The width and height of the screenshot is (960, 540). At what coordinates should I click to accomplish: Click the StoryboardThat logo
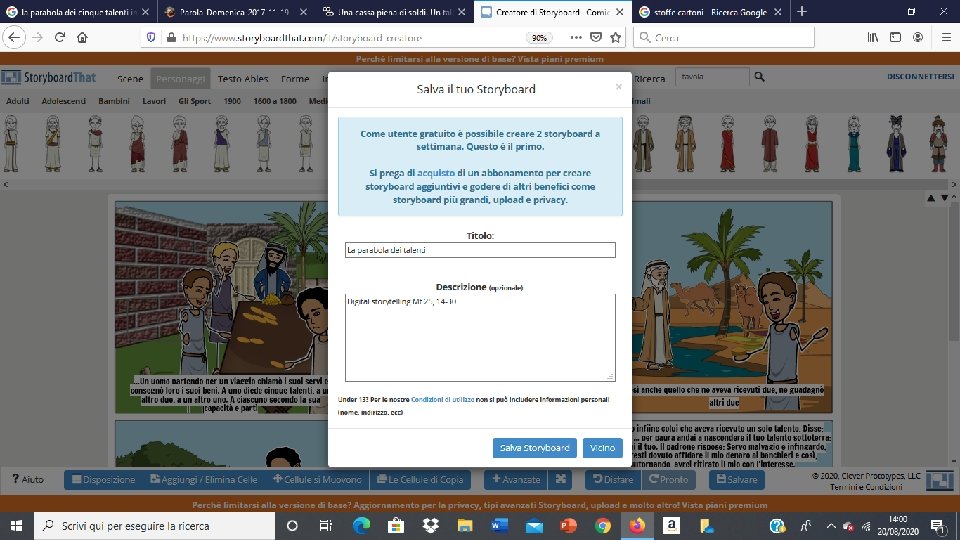point(49,77)
